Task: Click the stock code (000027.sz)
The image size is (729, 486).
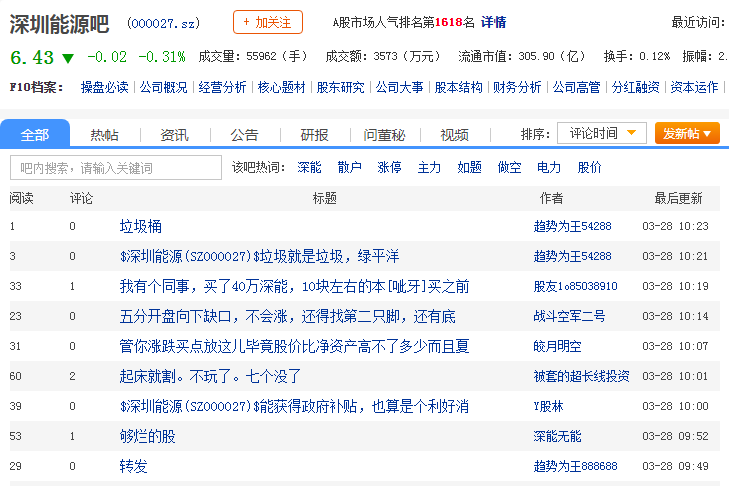Action: point(163,23)
